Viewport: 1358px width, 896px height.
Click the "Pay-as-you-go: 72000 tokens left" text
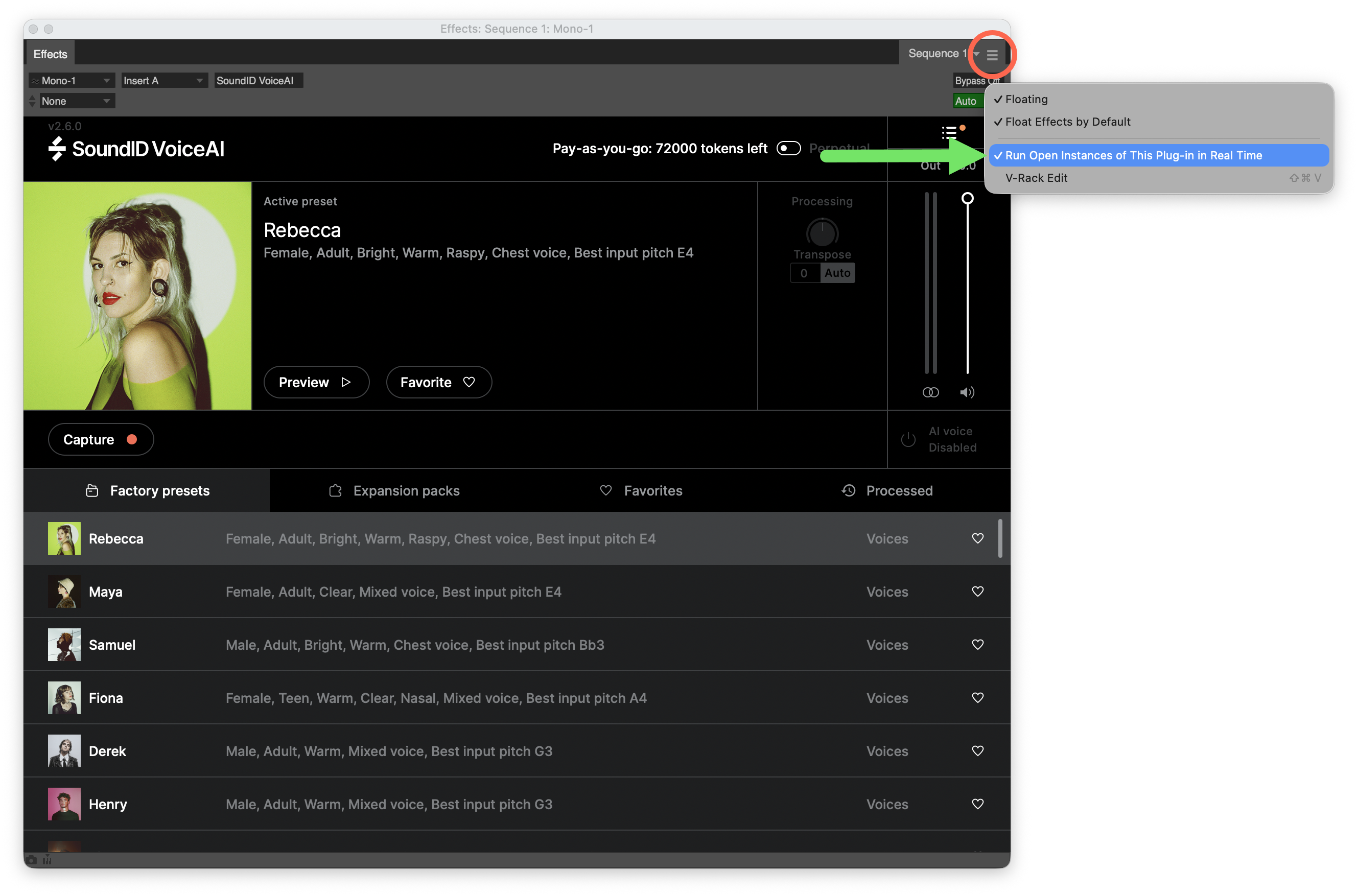(x=660, y=149)
